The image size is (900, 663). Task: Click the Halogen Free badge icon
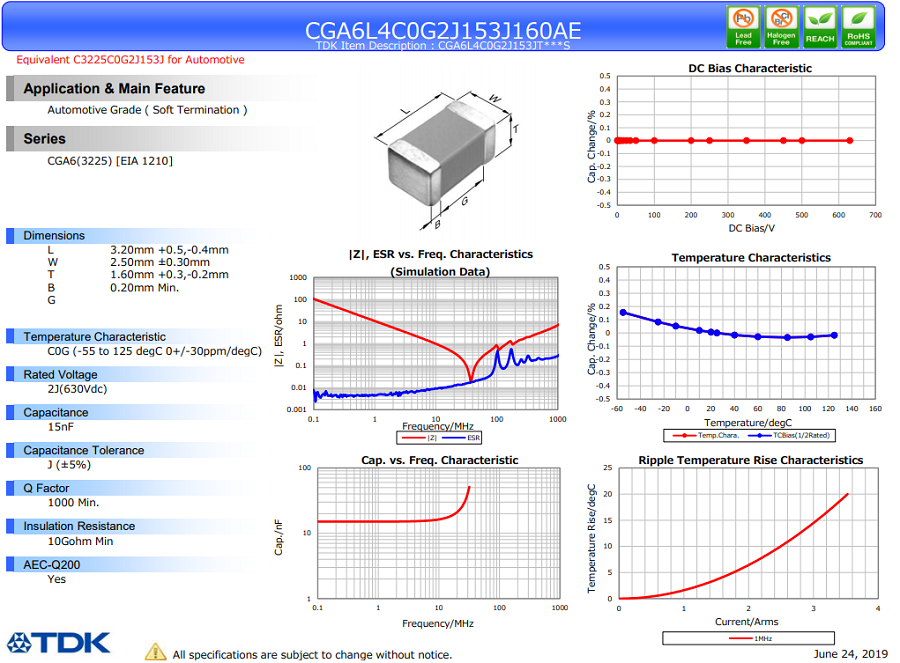781,27
